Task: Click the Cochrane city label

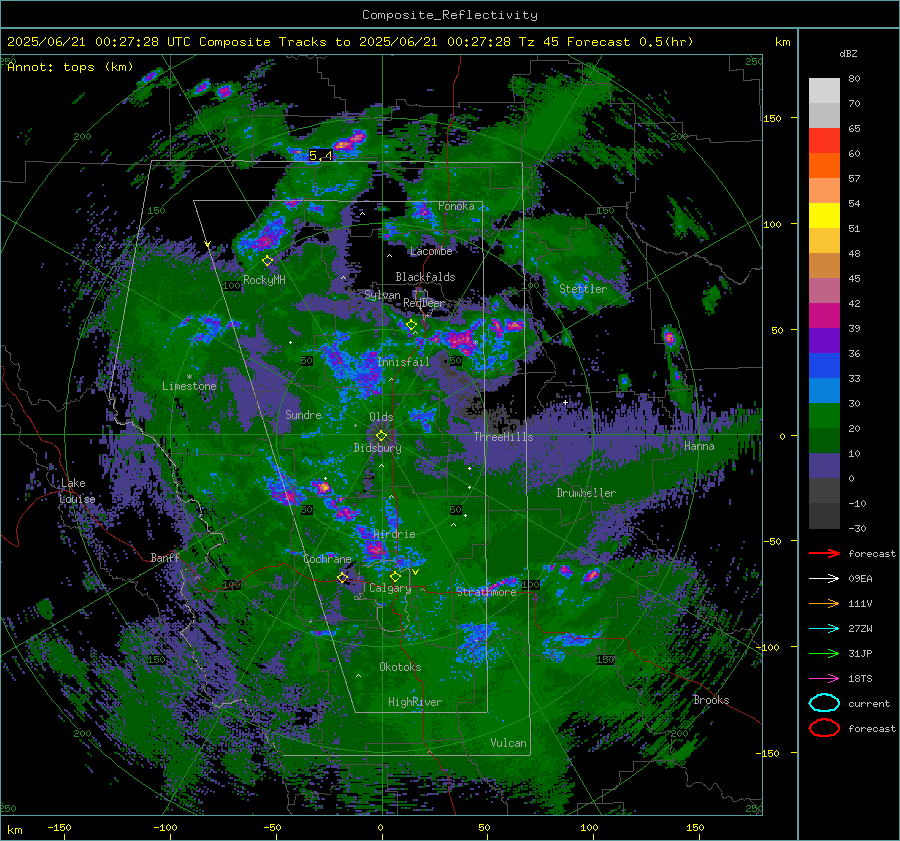Action: [x=327, y=559]
